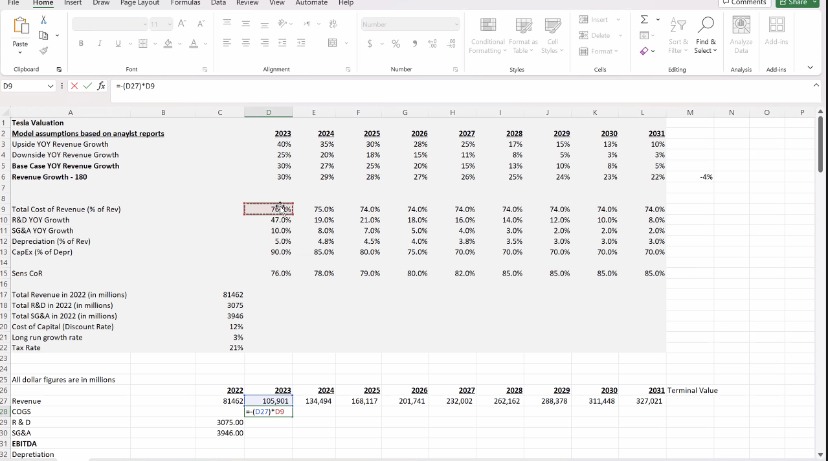Click in the formula bar text
The width and height of the screenshot is (828, 461).
tap(135, 86)
